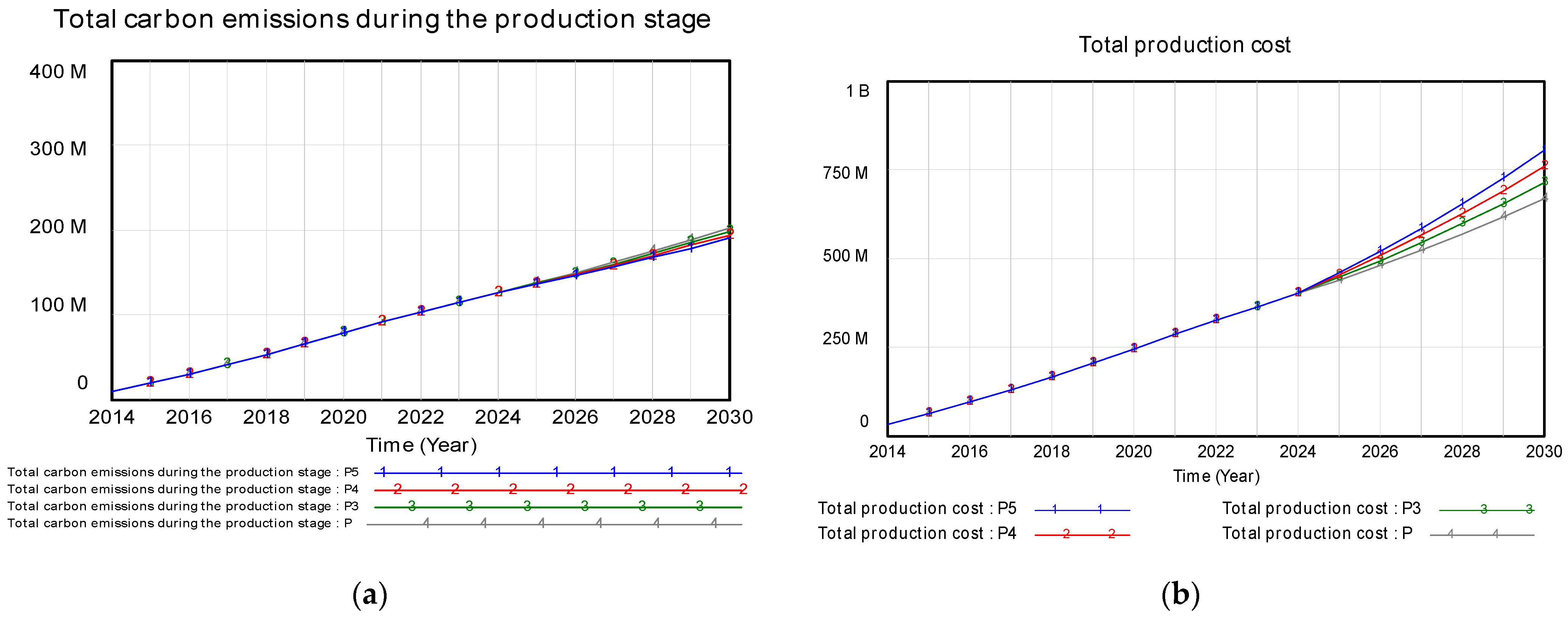Click the green curve 3 endpoint at 2030 in chart (b)
The width and height of the screenshot is (1568, 618).
1544,181
